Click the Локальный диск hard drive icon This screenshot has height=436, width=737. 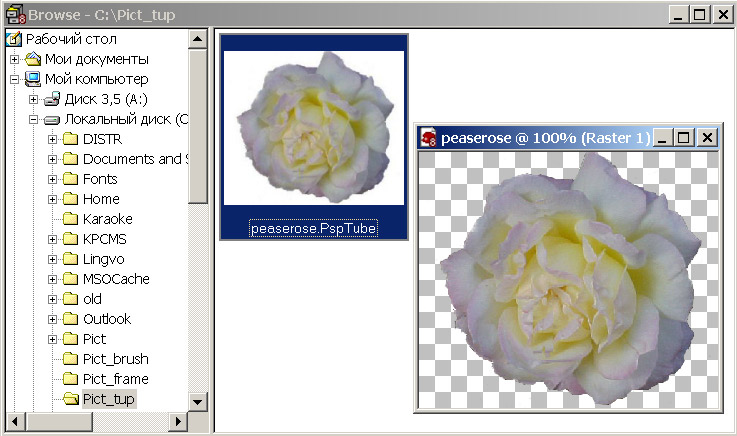52,119
